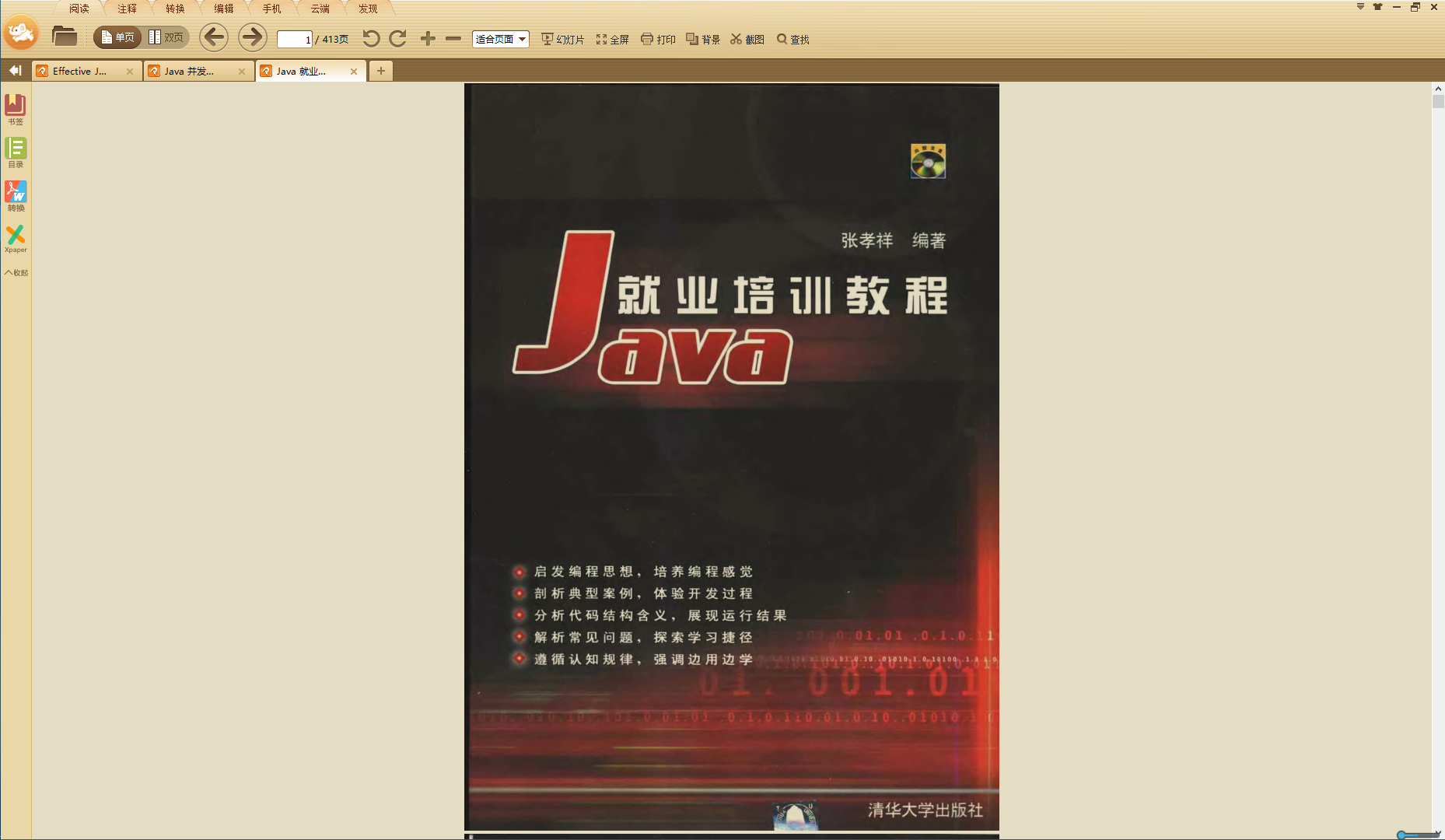Close the Java 并发... tab
This screenshot has width=1445, height=840.
pos(242,72)
